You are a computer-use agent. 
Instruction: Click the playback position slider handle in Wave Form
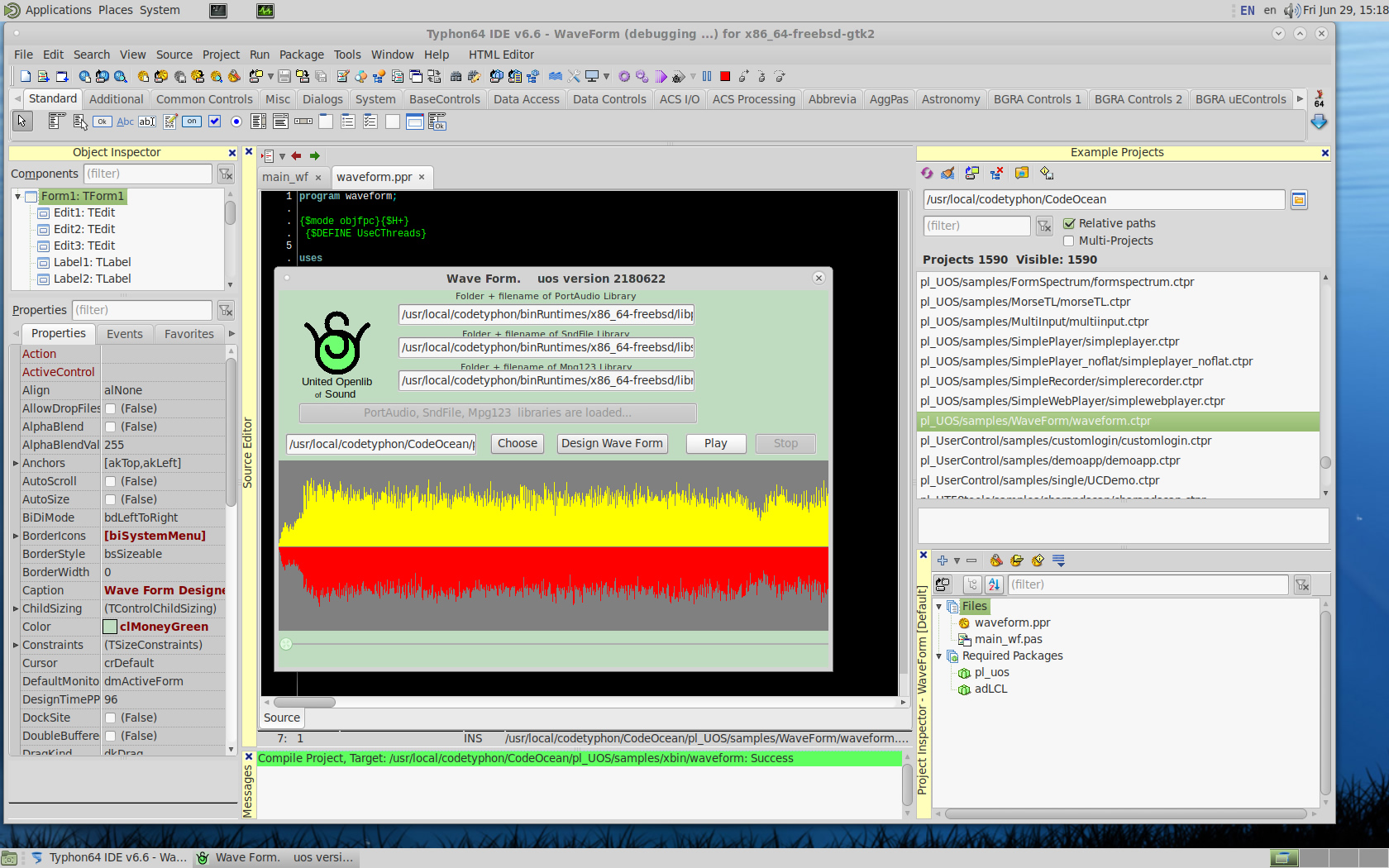click(286, 644)
